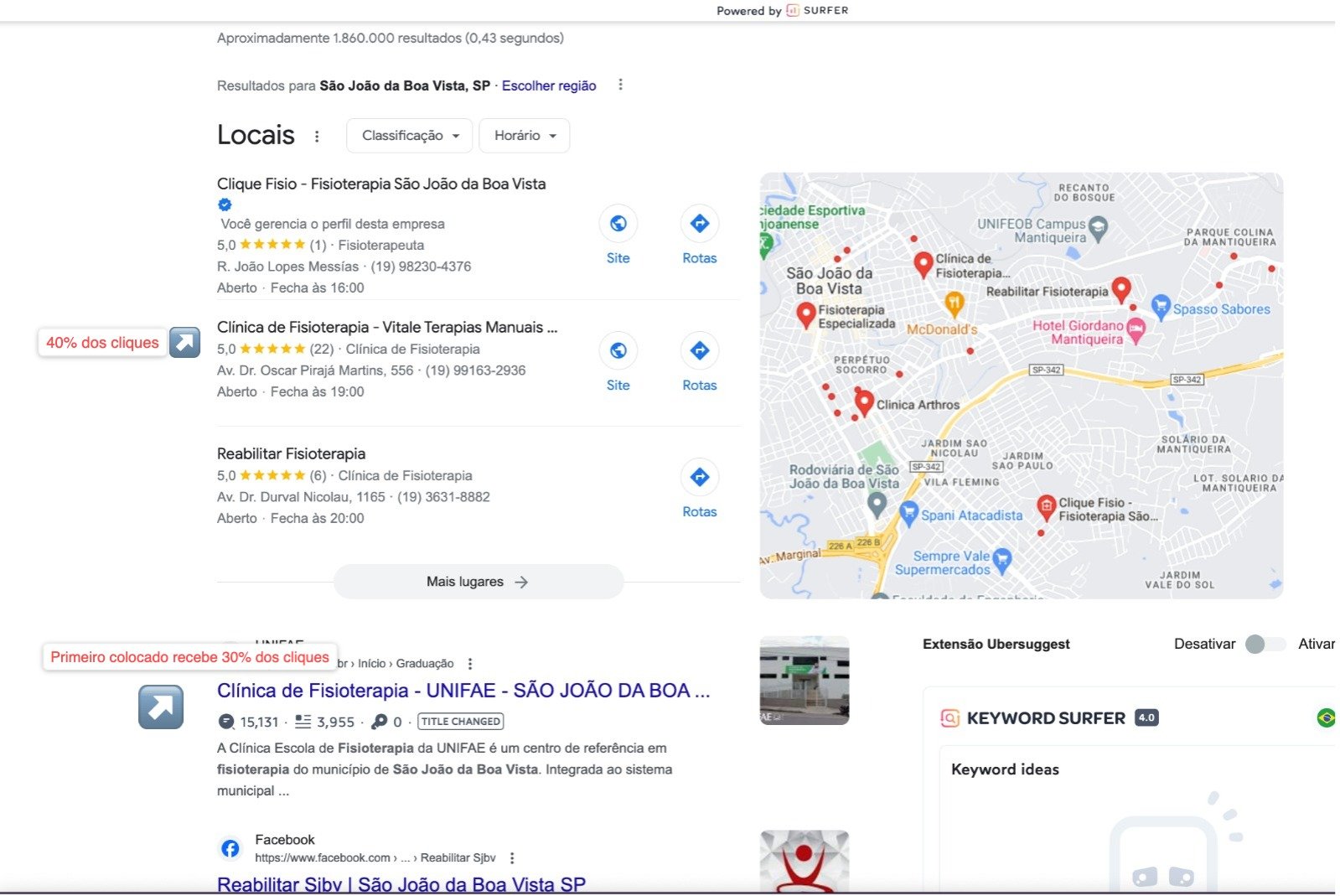
Task: Open three-dot menu beside Escolher região
Action: [x=620, y=85]
